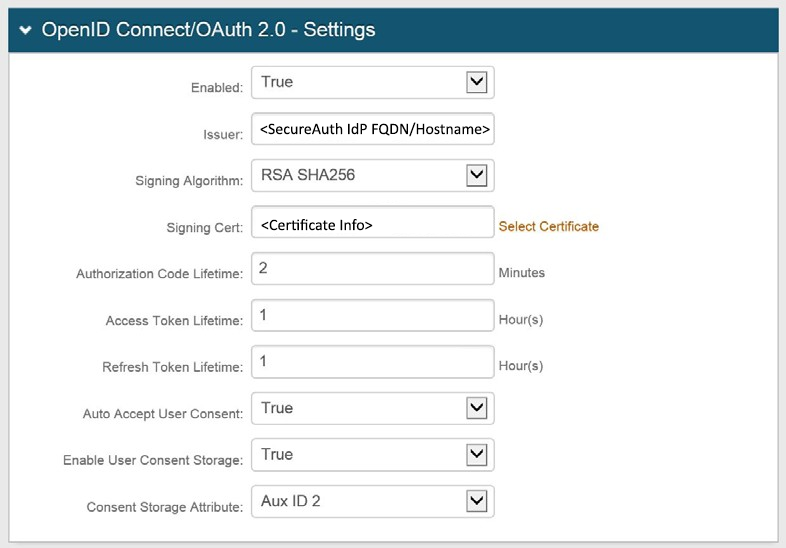Click the 'Signing Cert:' field label

[203, 228]
